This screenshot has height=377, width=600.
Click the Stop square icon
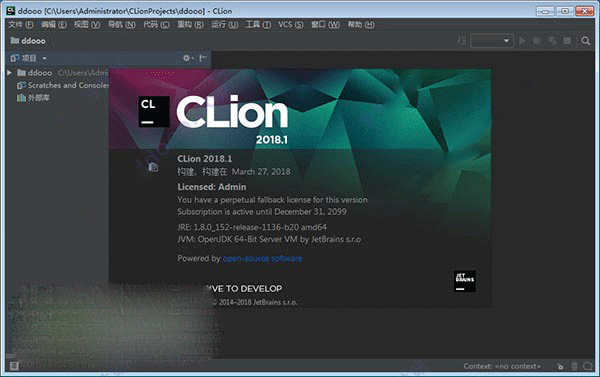tap(567, 41)
